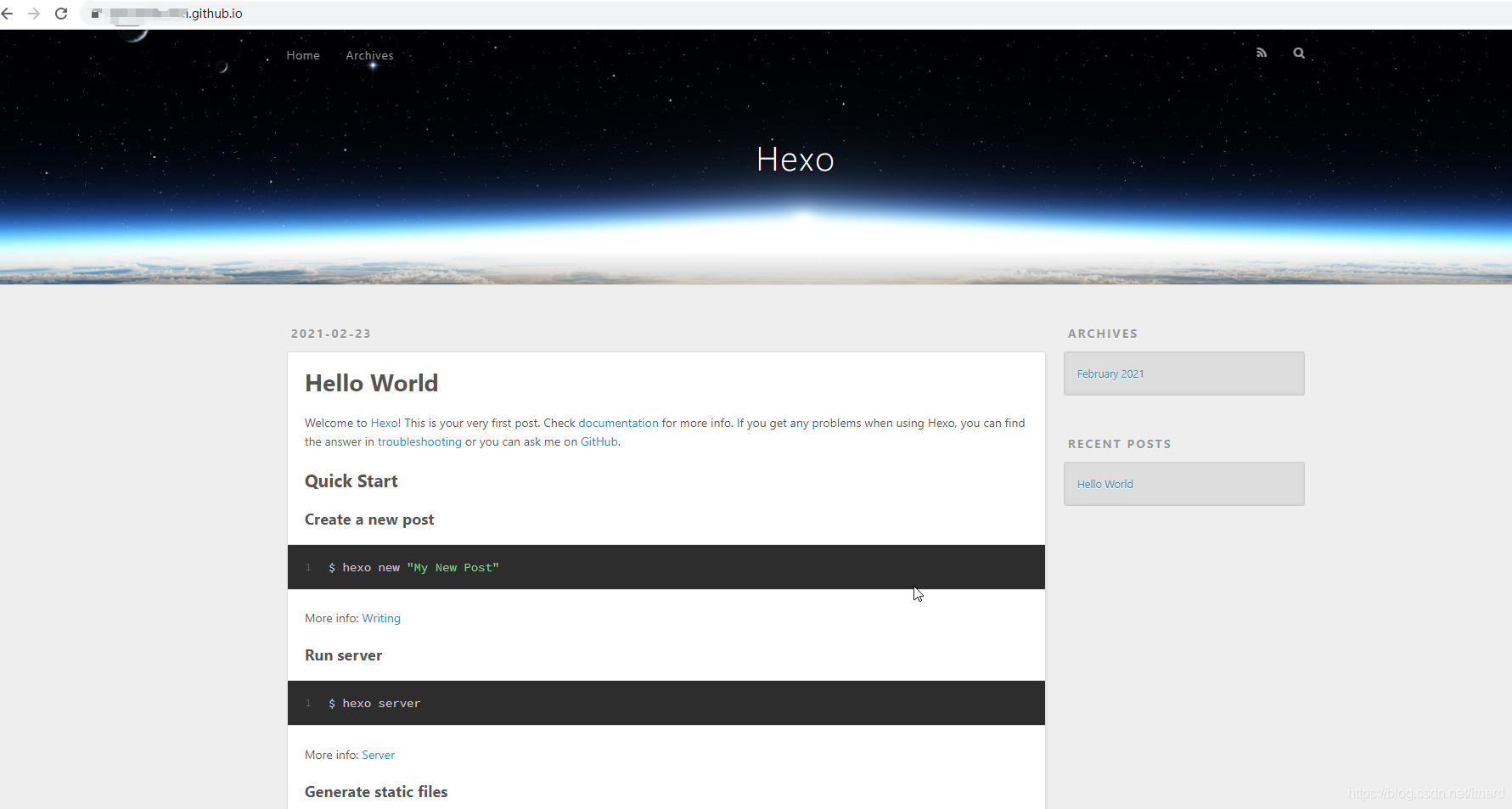Click the Run server heading
This screenshot has width=1512, height=809.
(x=344, y=655)
